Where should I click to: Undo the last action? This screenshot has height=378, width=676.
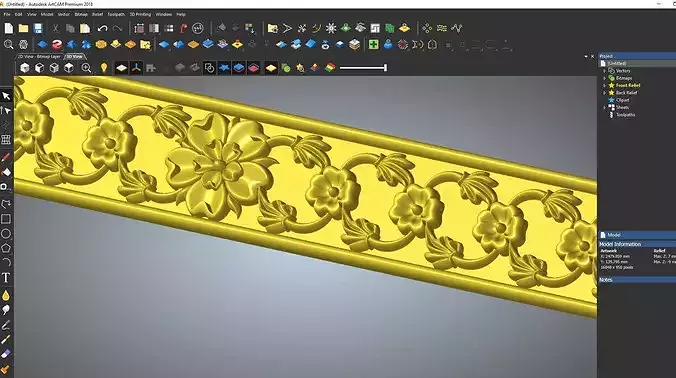[102, 28]
